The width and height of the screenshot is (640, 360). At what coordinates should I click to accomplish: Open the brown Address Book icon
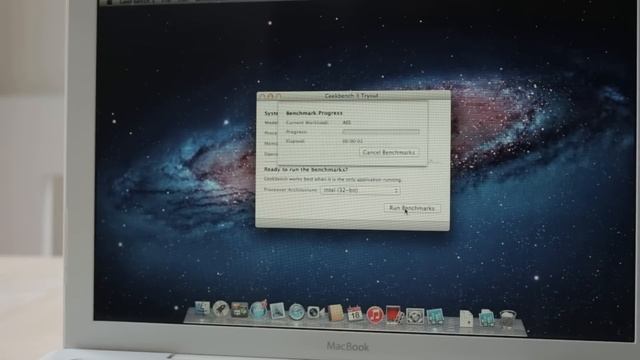[336, 313]
